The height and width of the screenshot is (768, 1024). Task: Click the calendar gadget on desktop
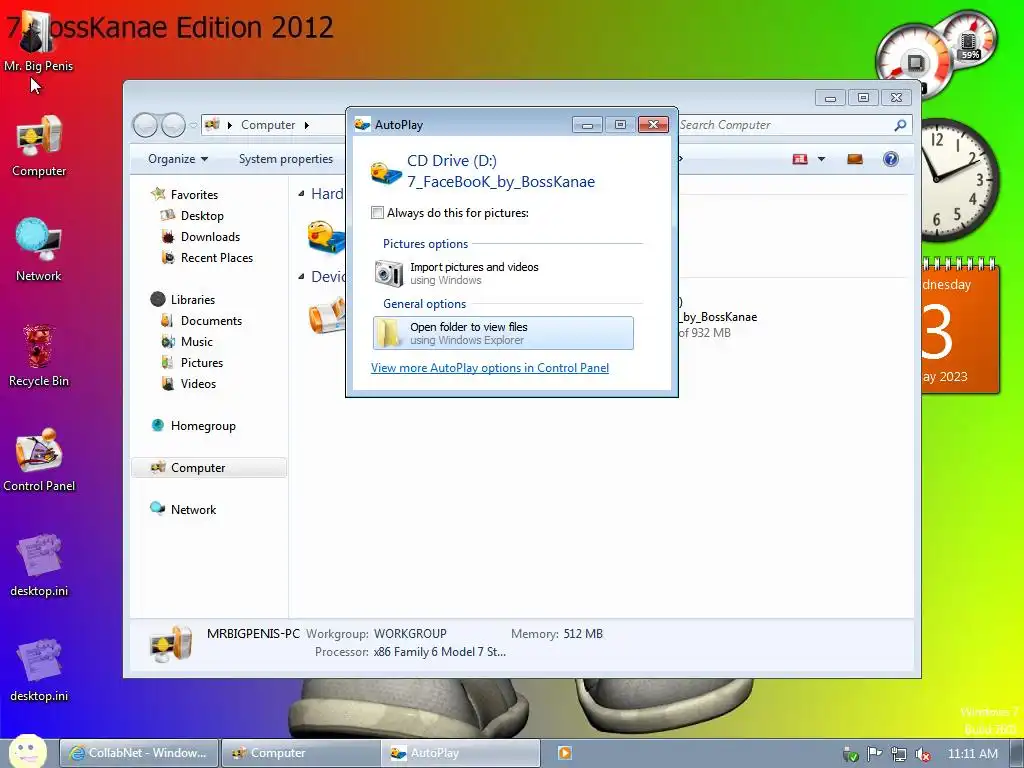coord(959,325)
